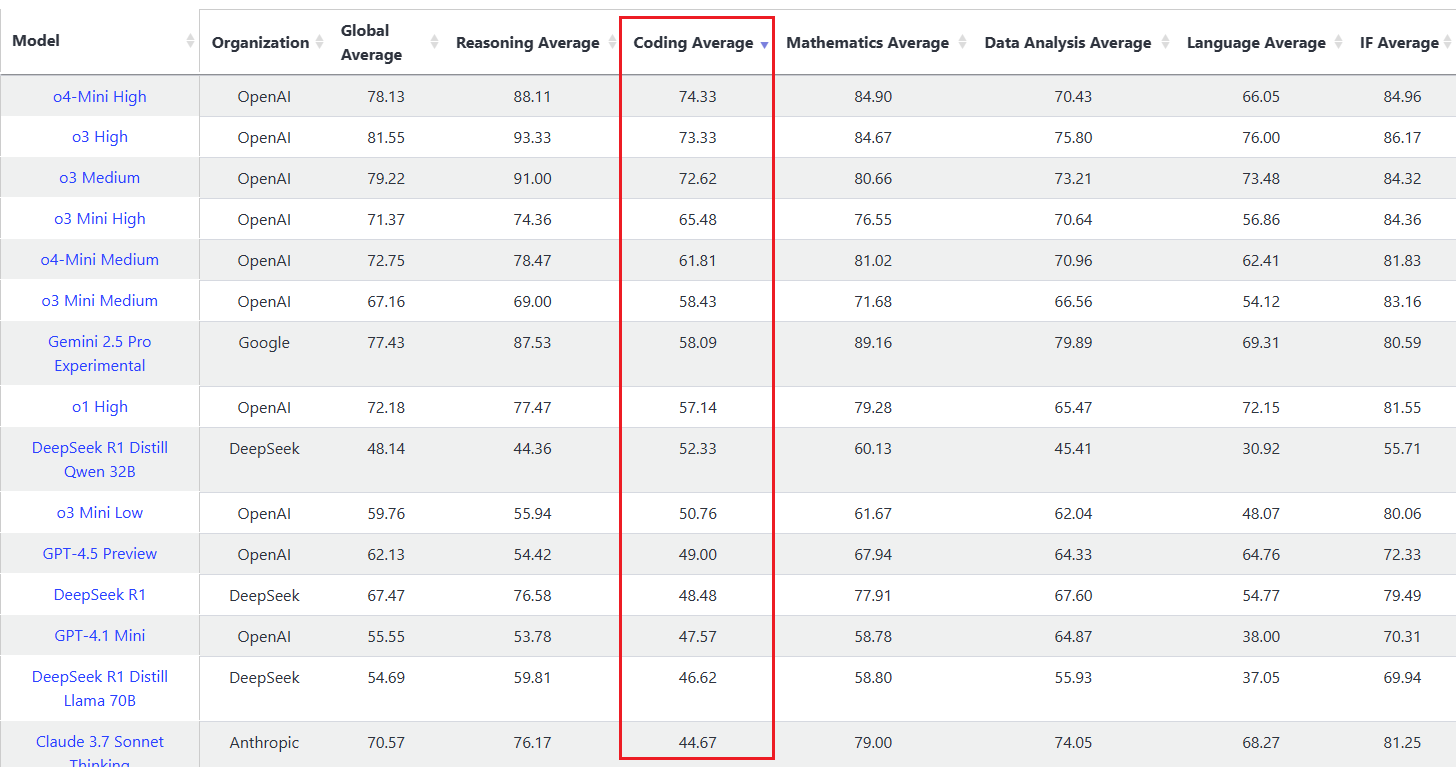The image size is (1456, 767).
Task: Click the Organization column sort arrows icon
Action: click(319, 41)
